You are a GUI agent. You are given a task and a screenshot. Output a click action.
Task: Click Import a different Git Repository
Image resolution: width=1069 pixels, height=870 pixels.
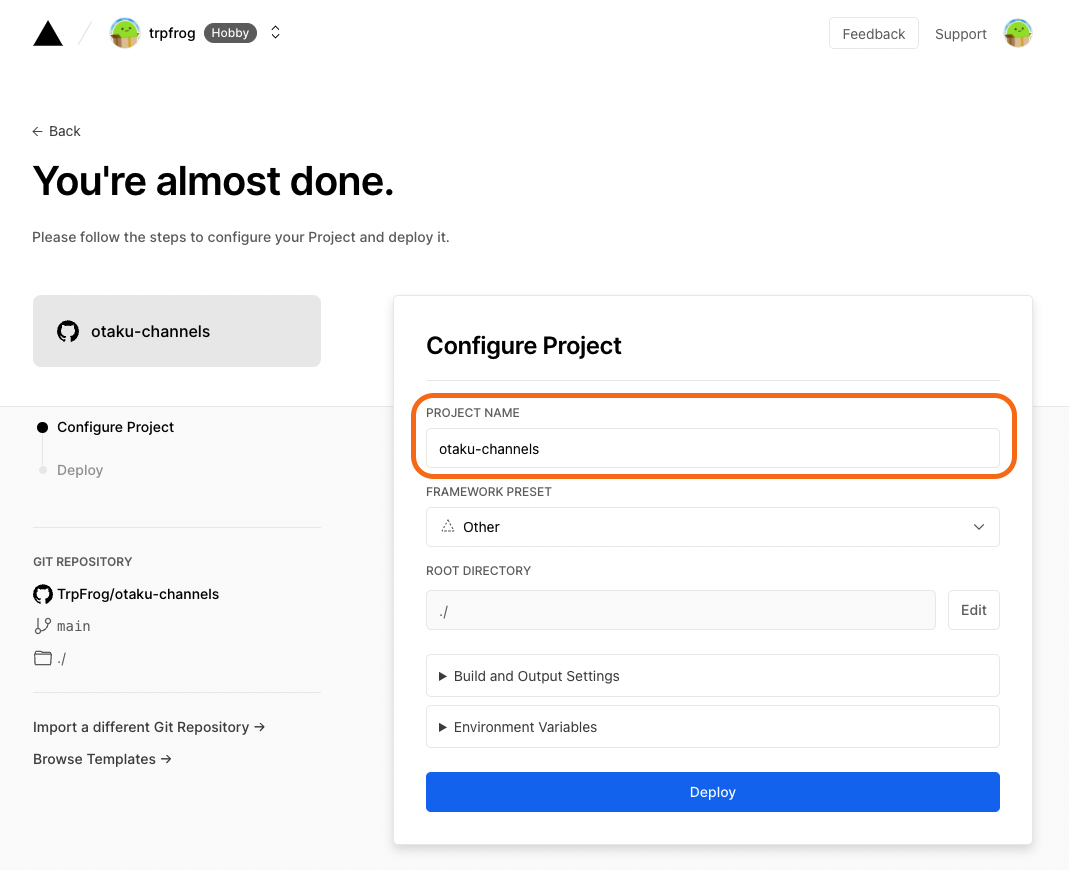[149, 727]
